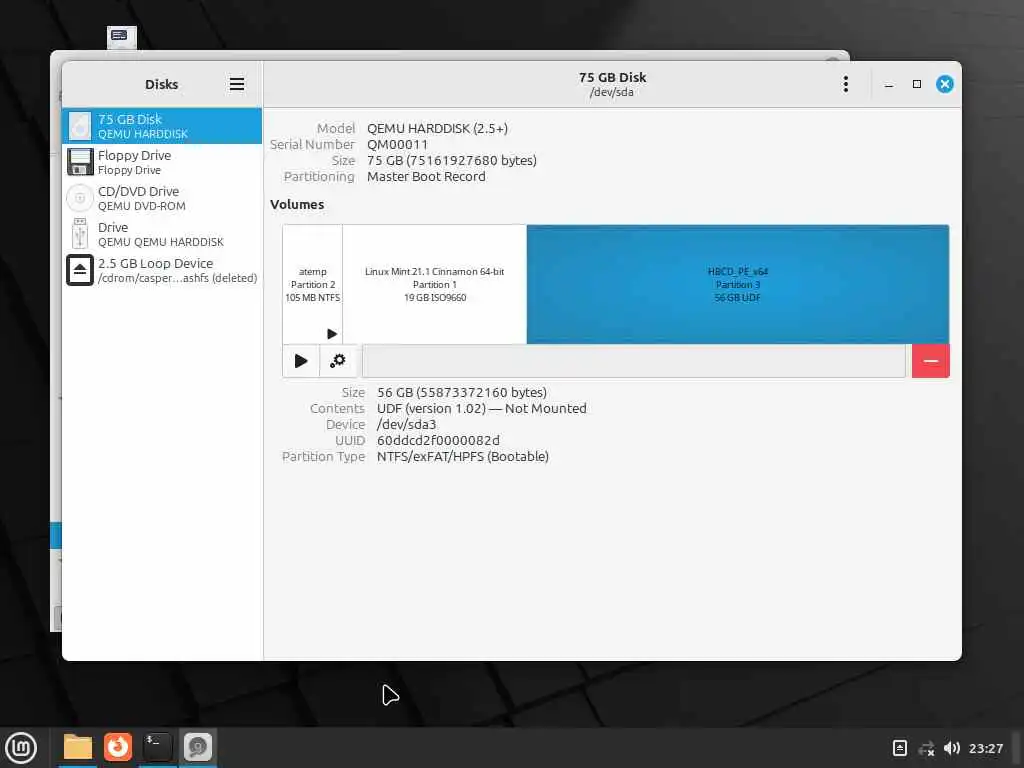This screenshot has height=768, width=1024.
Task: Minimize the Disks window
Action: [x=889, y=84]
